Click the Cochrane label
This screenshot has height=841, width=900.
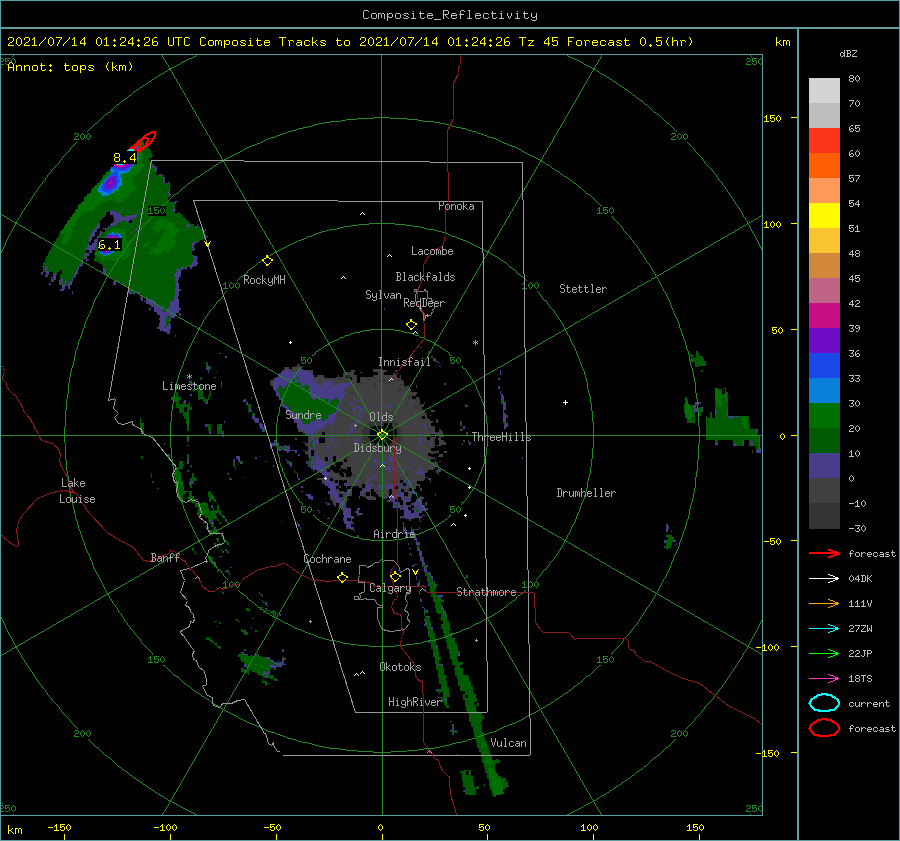tap(327, 559)
